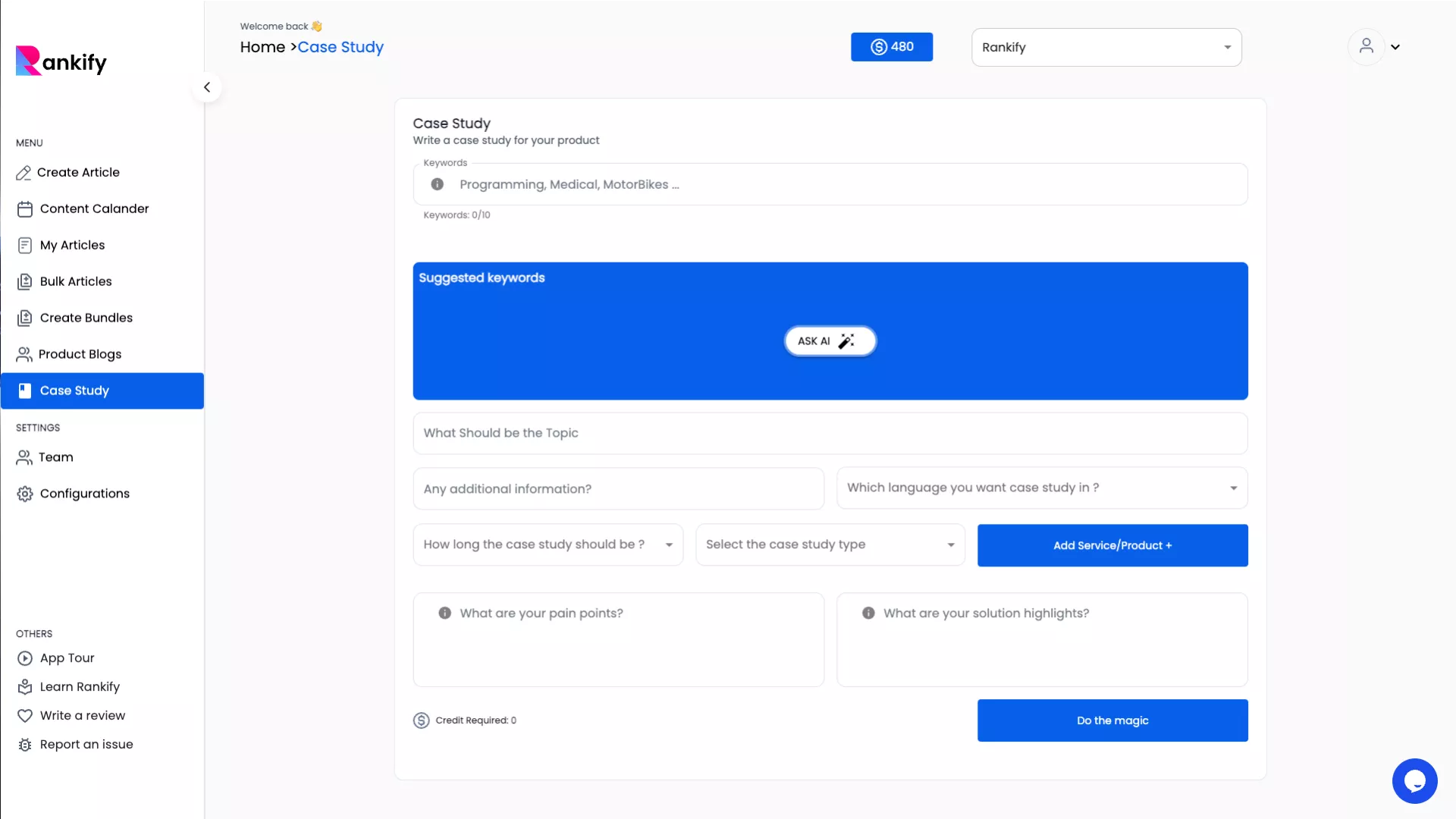The height and width of the screenshot is (819, 1456).
Task: Click the solution highlights info icon
Action: coord(868,613)
